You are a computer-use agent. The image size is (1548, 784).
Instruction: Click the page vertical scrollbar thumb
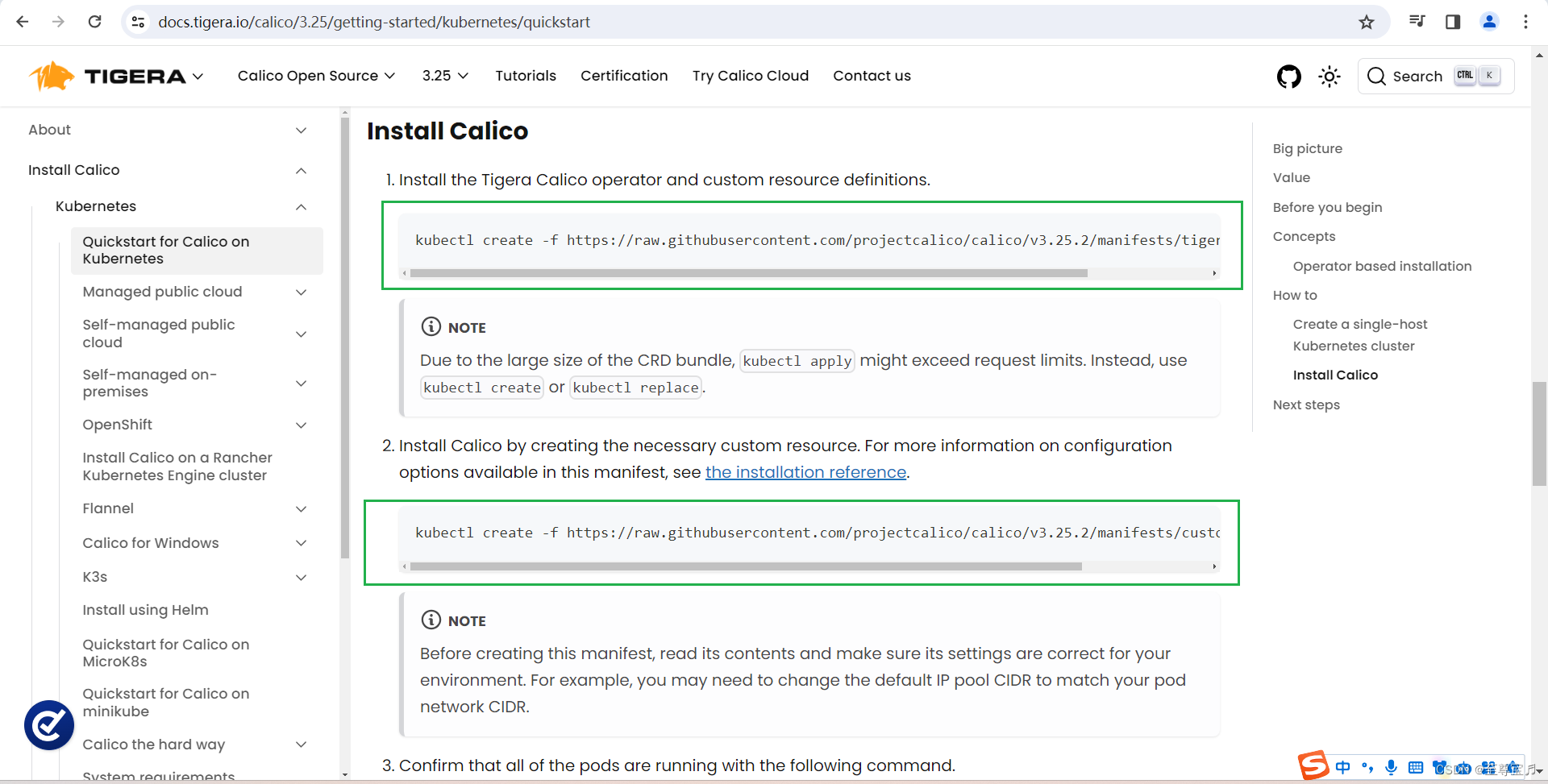coord(1539,433)
